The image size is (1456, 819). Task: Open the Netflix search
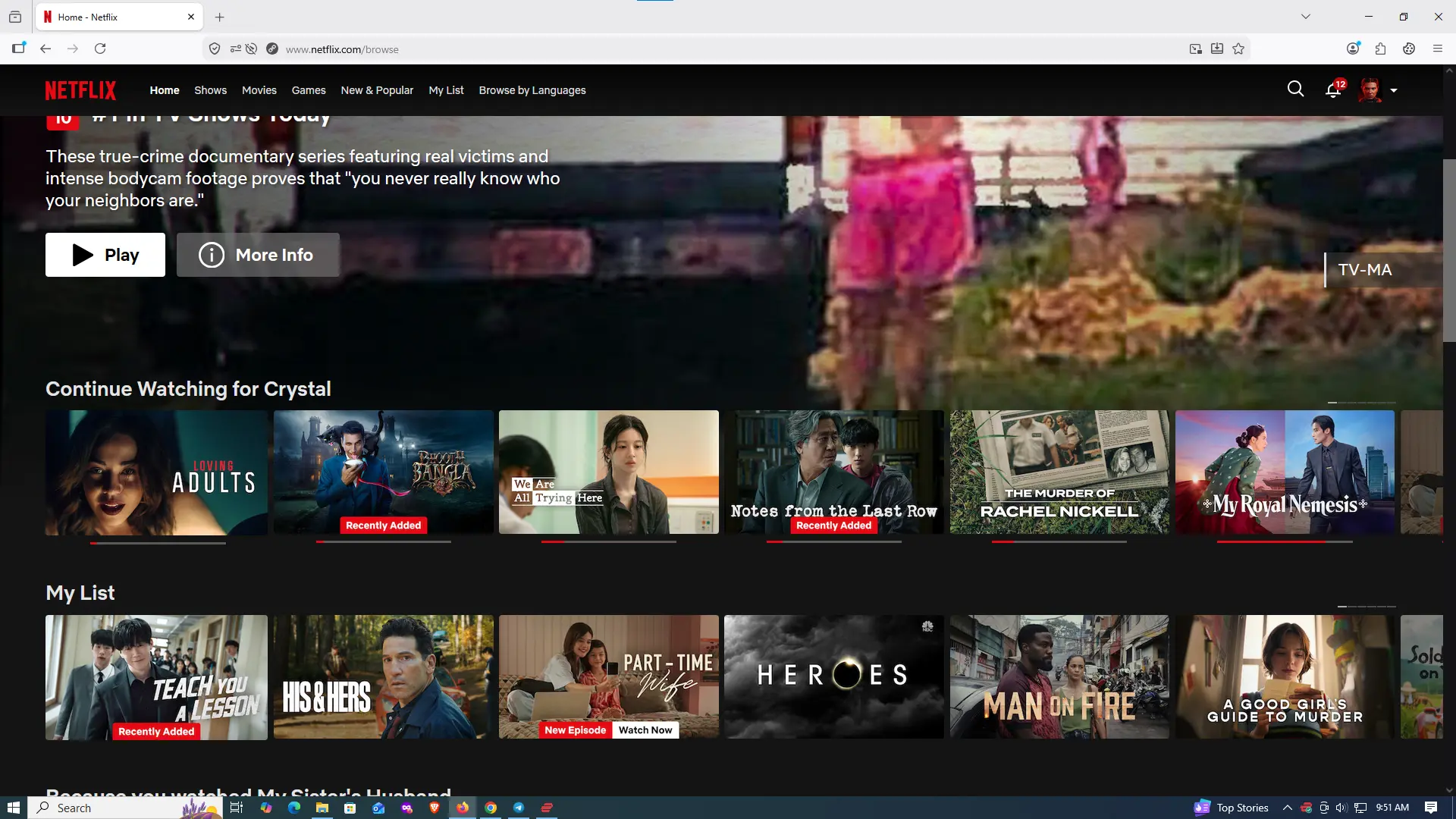pyautogui.click(x=1295, y=89)
